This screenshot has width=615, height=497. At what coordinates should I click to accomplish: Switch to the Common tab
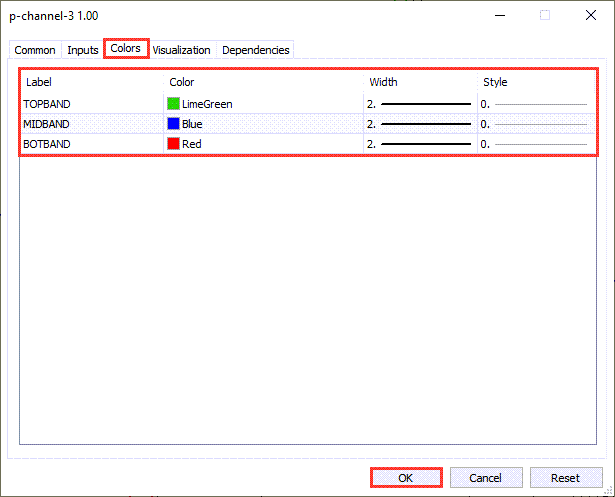tap(35, 50)
